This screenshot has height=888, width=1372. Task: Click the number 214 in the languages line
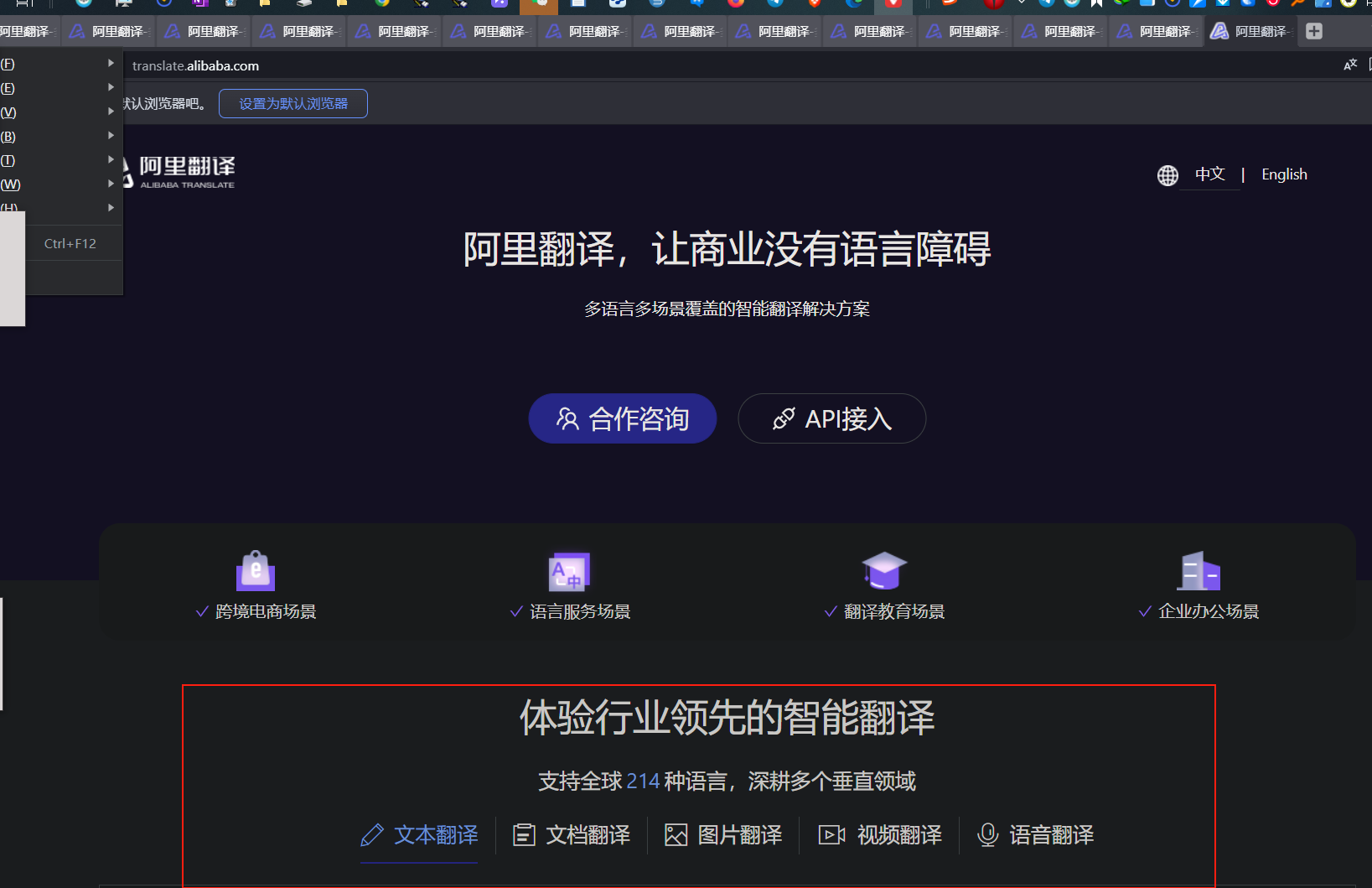(x=643, y=782)
